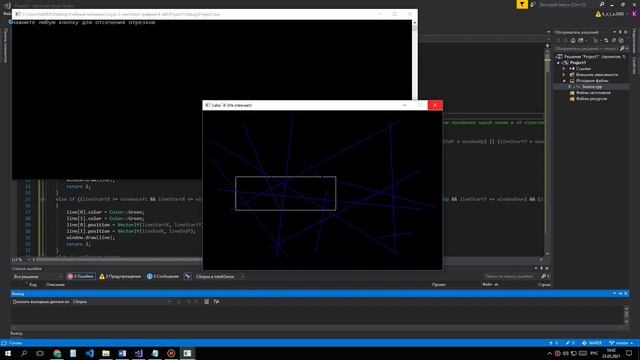Screen dimensions: 640x360
Task: Click the 'Описание' column header in Error List
Action: pyautogui.click(x=55, y=284)
